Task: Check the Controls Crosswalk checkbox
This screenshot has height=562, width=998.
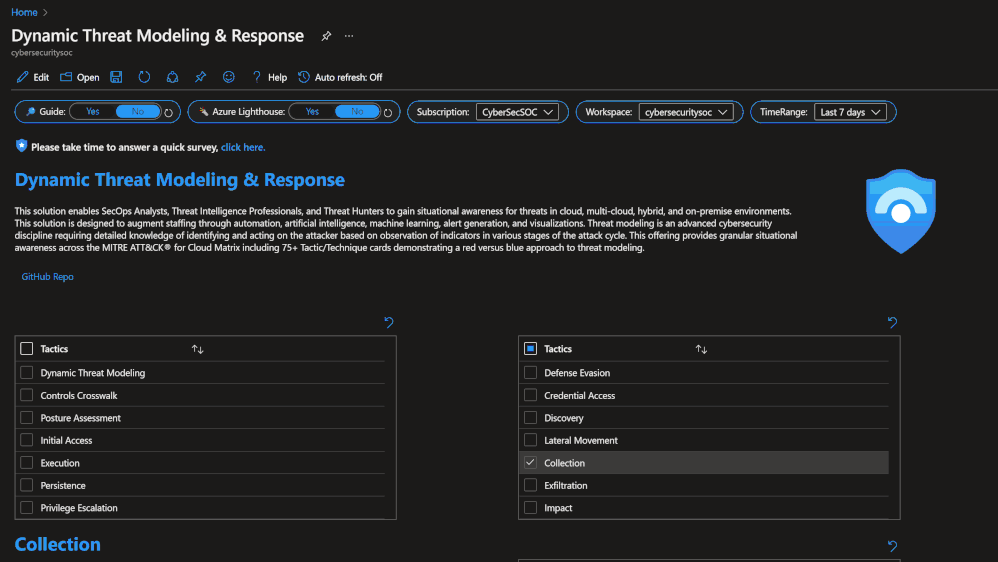Action: tap(27, 395)
